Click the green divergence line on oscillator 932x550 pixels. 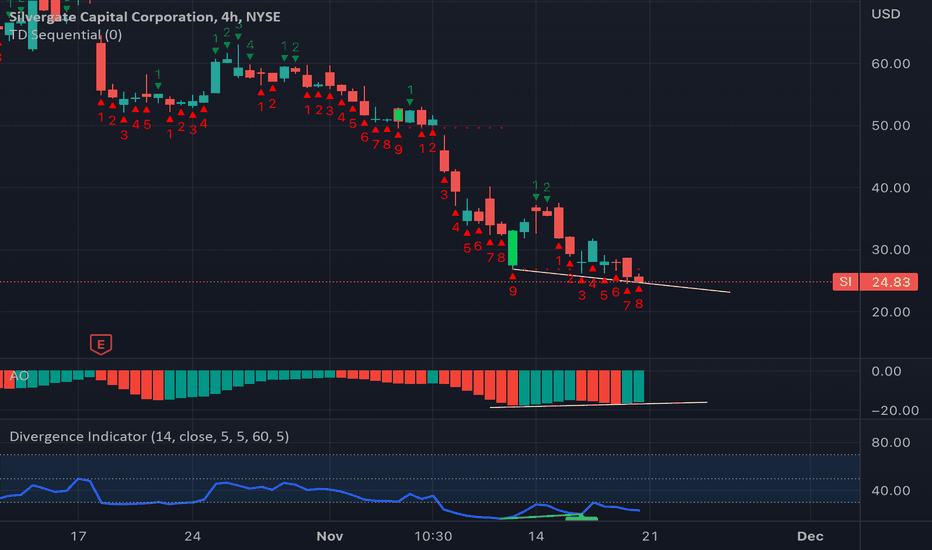click(x=540, y=516)
